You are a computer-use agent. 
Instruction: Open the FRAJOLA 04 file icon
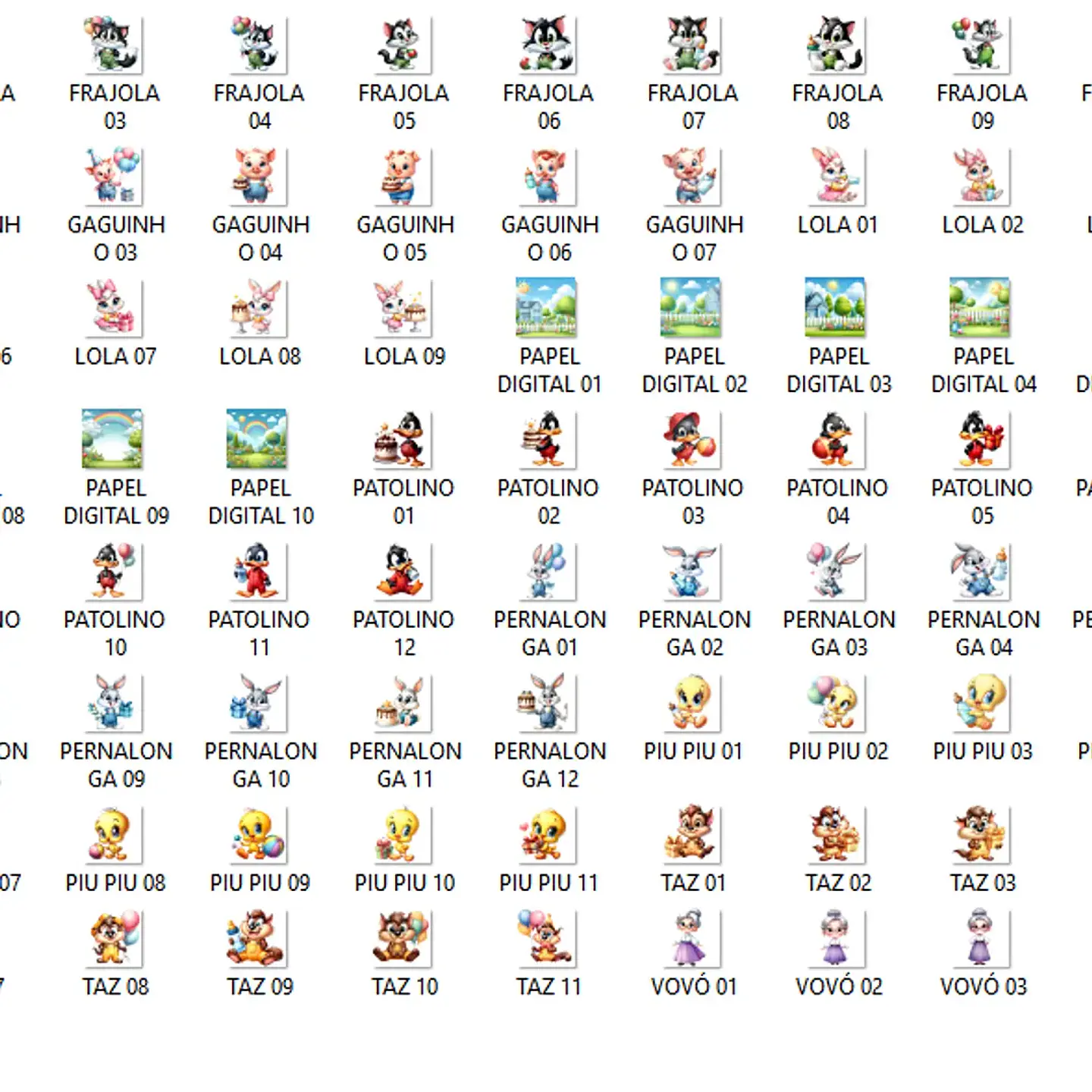click(259, 45)
